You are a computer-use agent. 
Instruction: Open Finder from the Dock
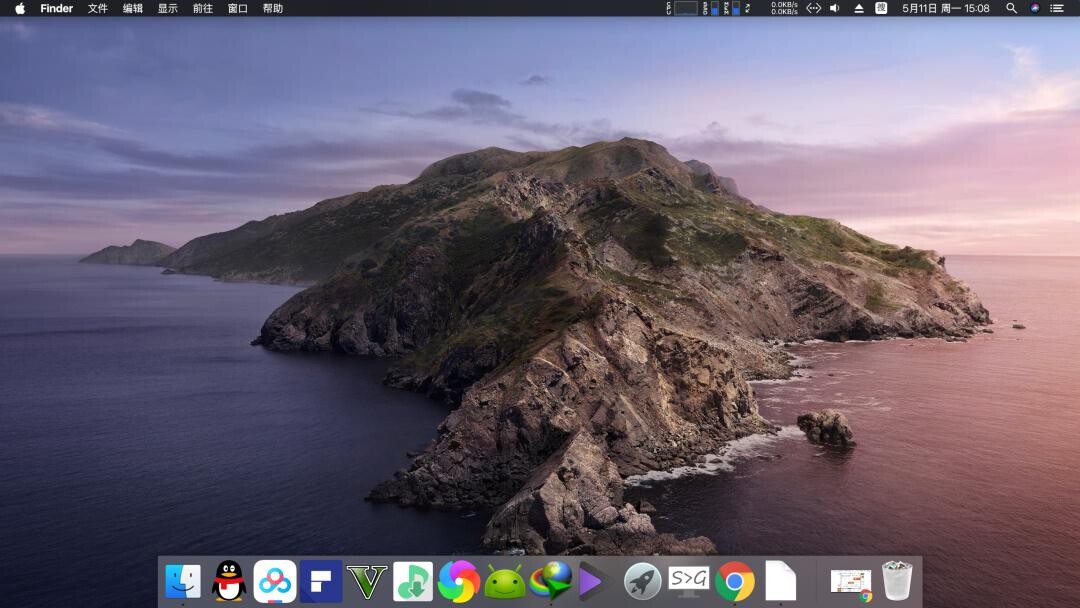point(183,581)
